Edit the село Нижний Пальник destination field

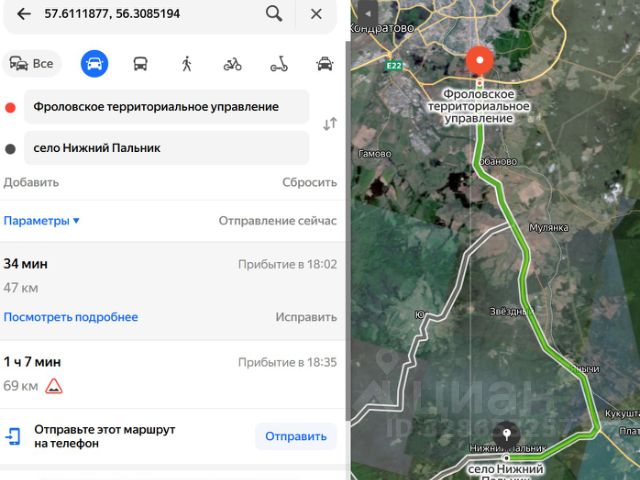[x=166, y=148]
